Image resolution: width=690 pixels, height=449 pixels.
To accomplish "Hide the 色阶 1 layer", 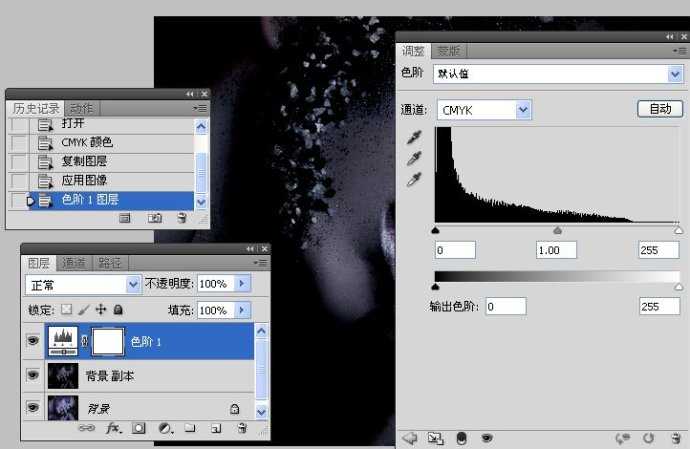I will 33,340.
